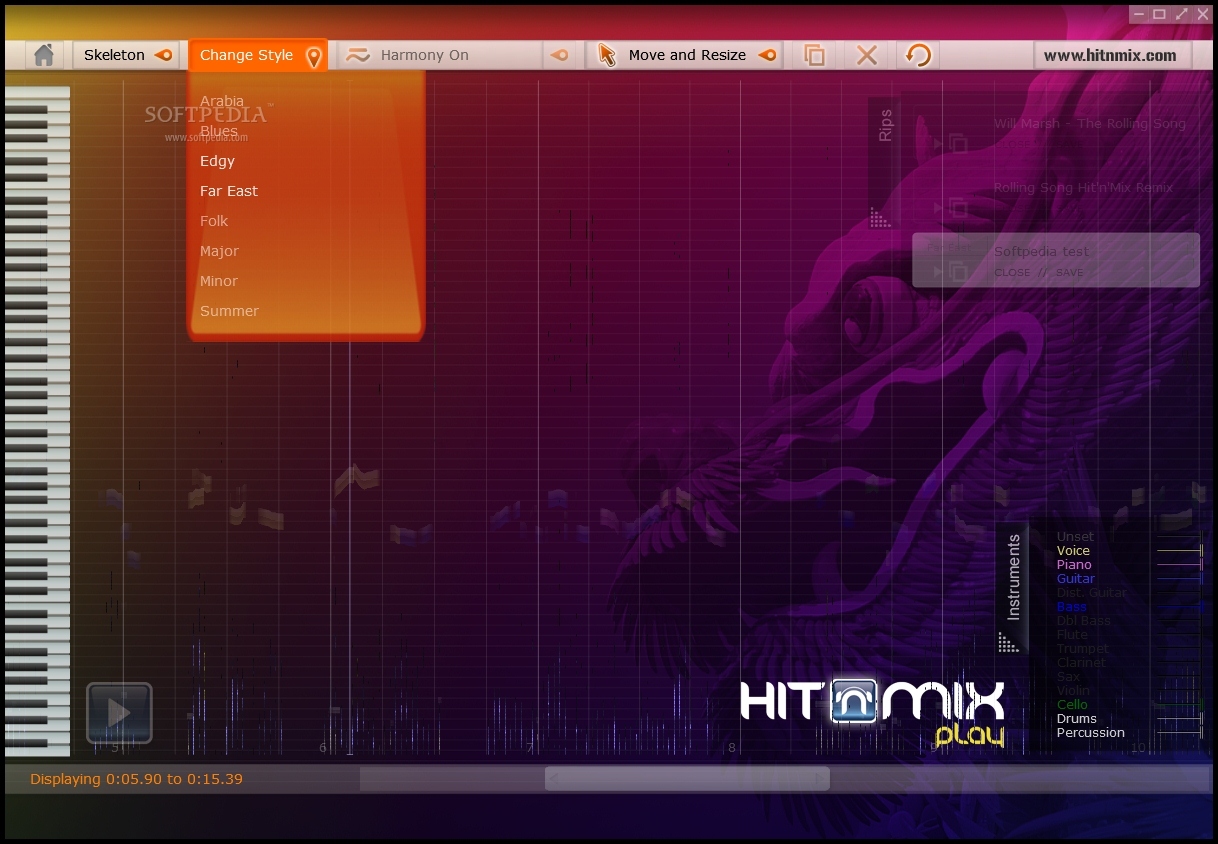Select the Move and Resize cursor tool
1218x844 pixels.
tap(607, 55)
